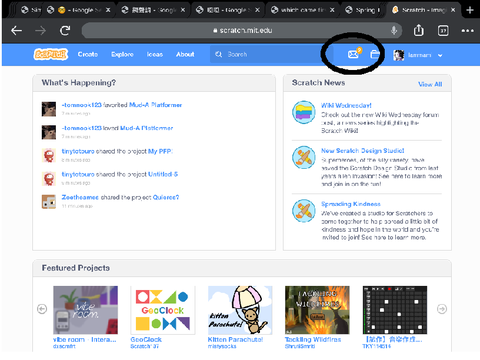Open loved Mud-A Platformer project link
Viewport: 480px width, 360px height.
pos(147,128)
